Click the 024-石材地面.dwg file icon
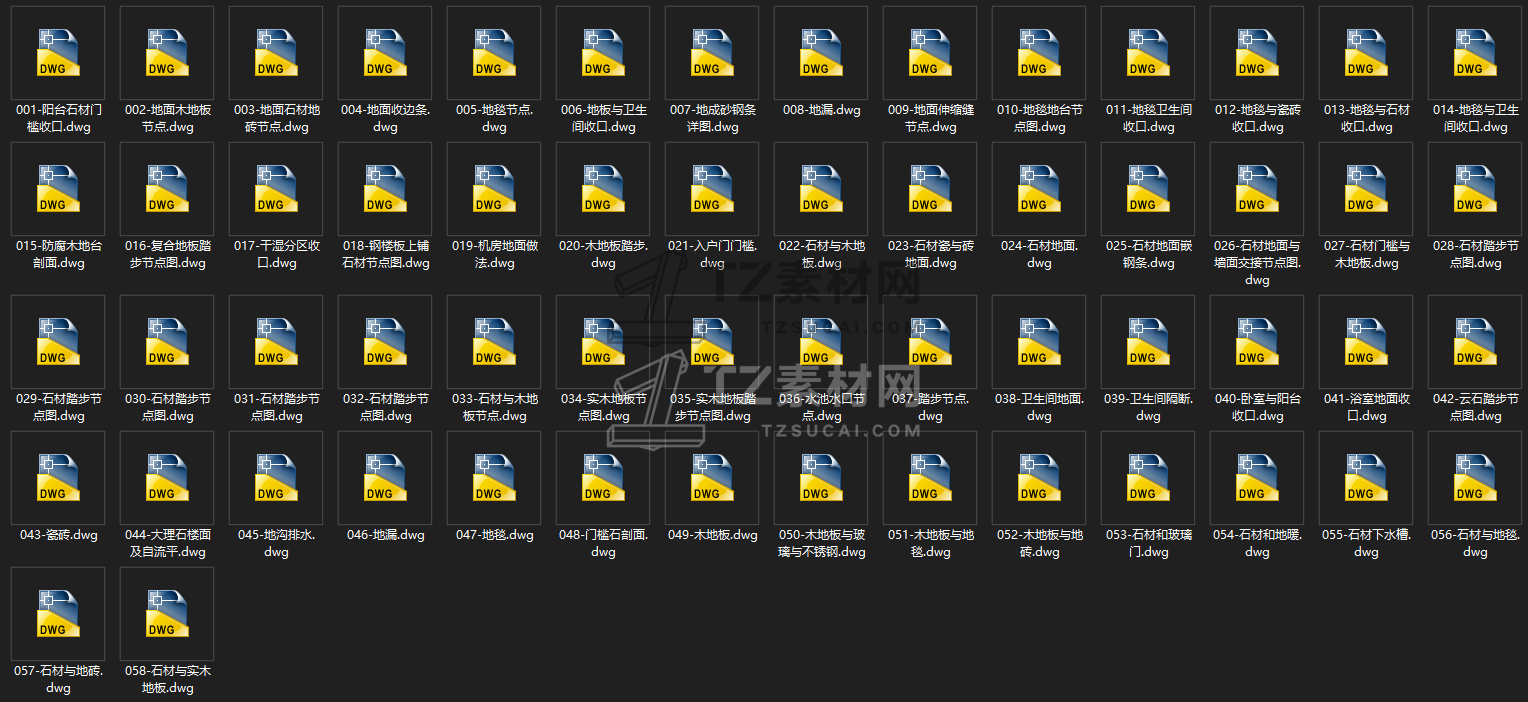 [1039, 189]
